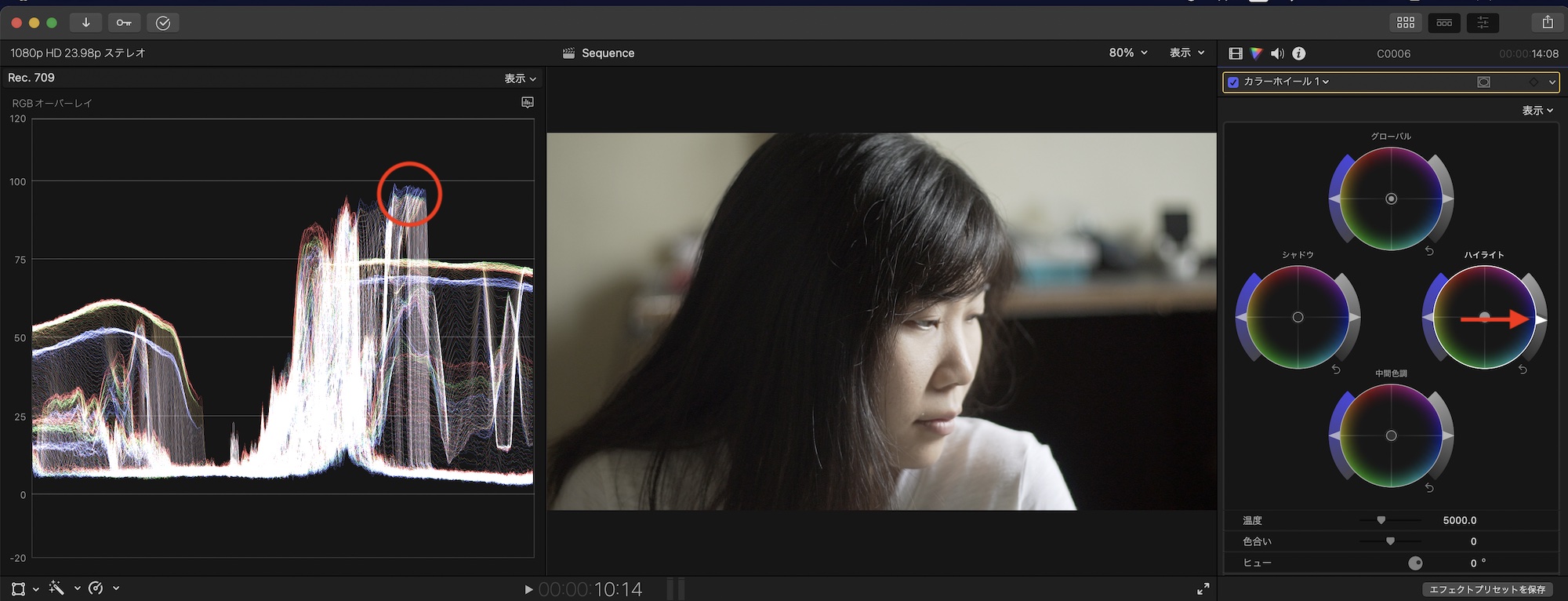Show the background tasks window
1568x601 pixels.
click(x=163, y=23)
